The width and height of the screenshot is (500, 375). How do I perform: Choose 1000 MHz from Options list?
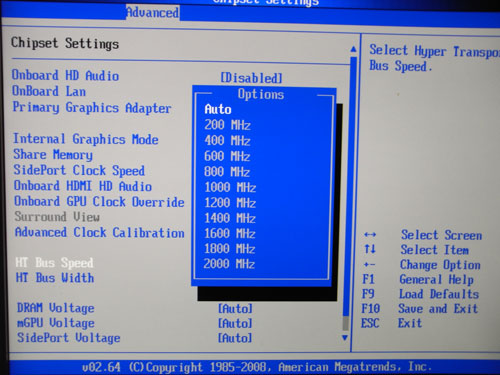230,187
